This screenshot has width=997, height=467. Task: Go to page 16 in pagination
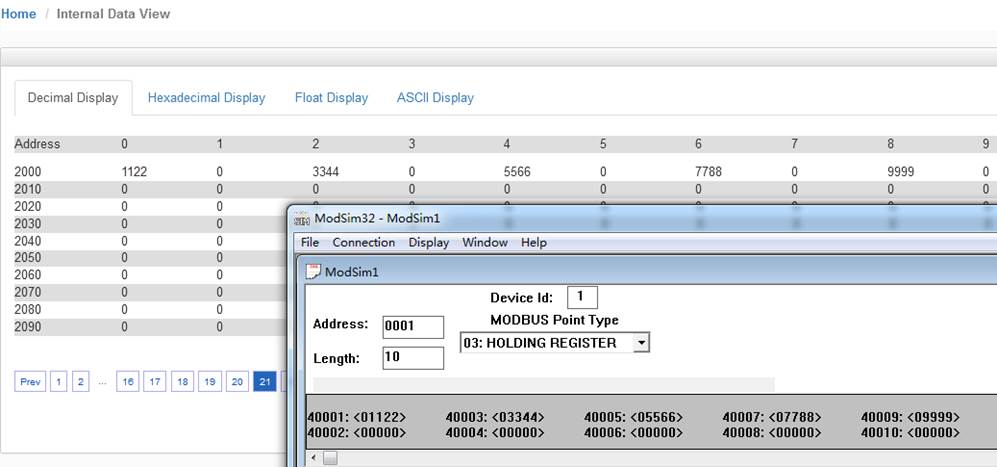[x=128, y=382]
